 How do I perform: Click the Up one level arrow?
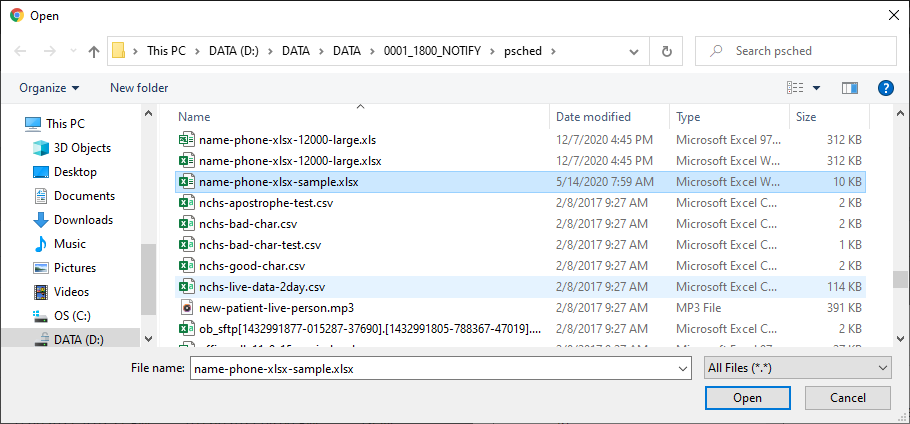click(94, 51)
